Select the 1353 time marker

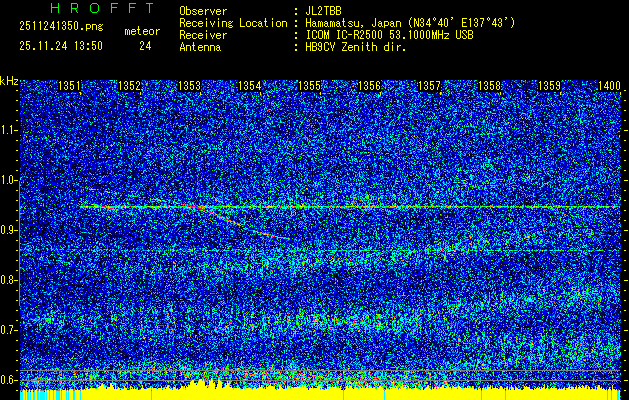click(x=189, y=87)
